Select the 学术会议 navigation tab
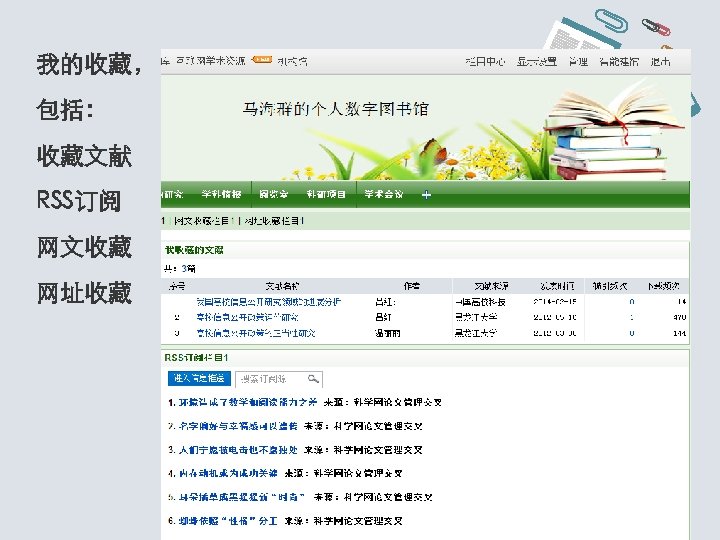Image resolution: width=720 pixels, height=540 pixels. click(383, 194)
